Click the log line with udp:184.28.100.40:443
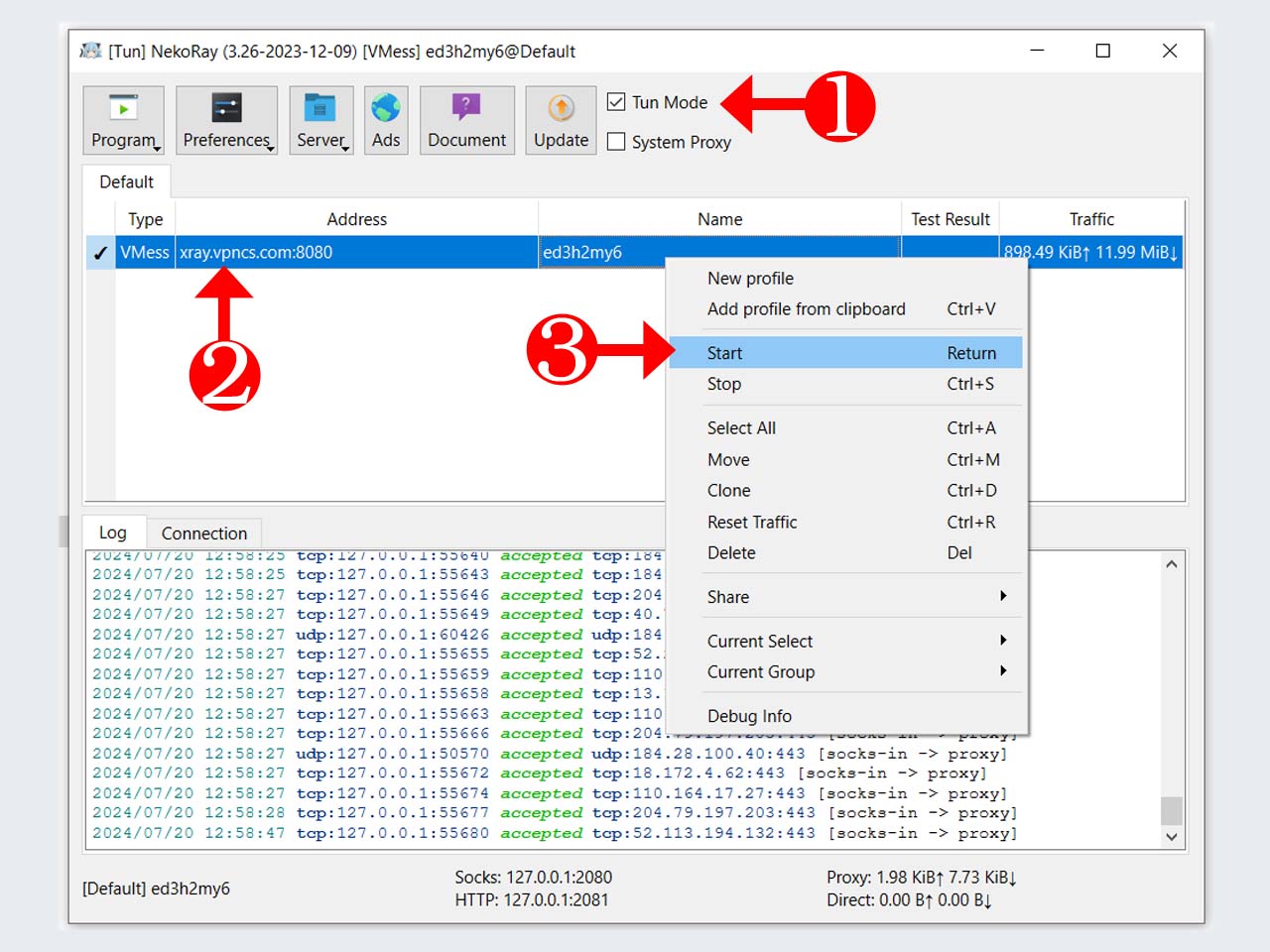The height and width of the screenshot is (952, 1270). click(550, 754)
